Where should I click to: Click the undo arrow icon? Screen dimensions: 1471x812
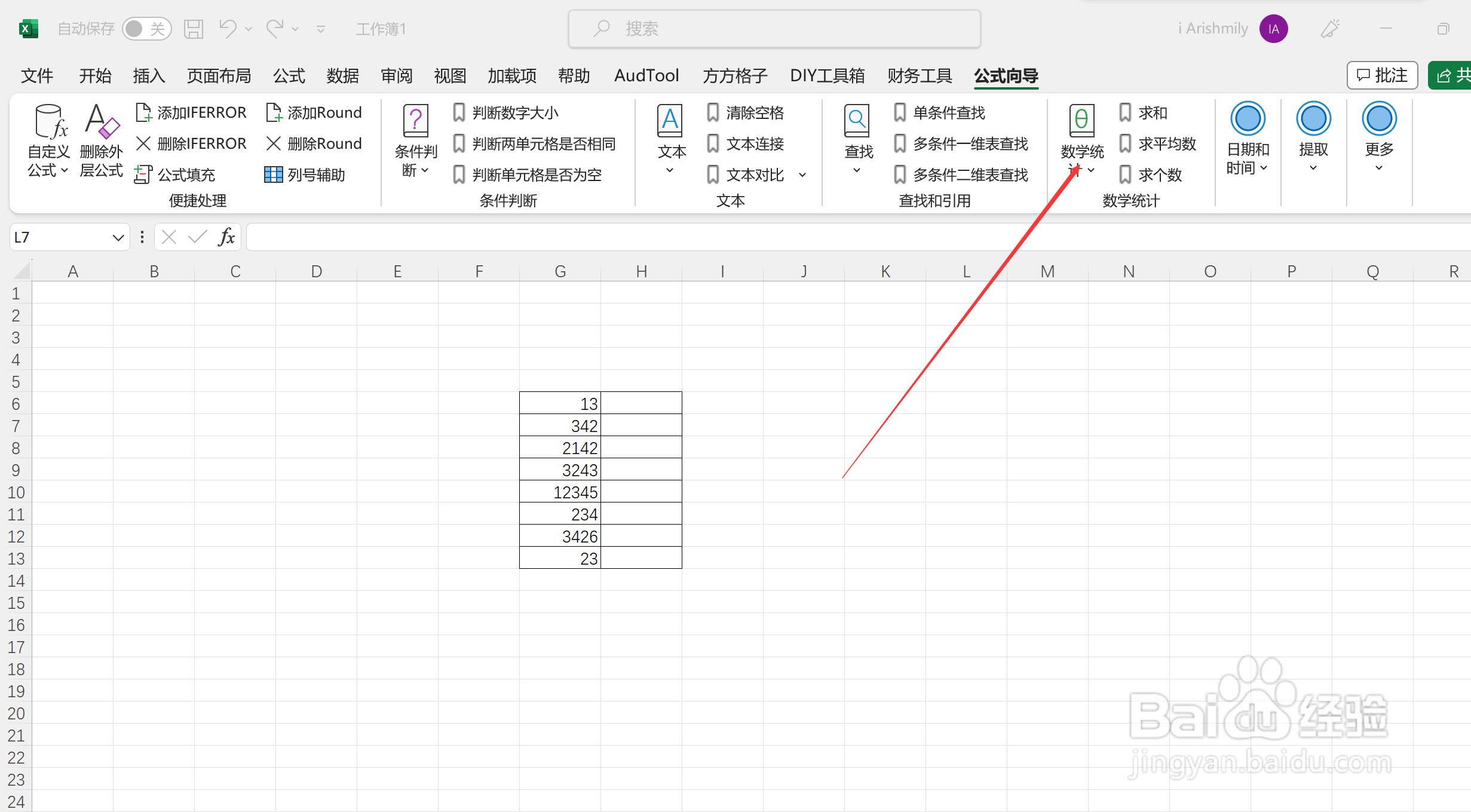tap(228, 28)
